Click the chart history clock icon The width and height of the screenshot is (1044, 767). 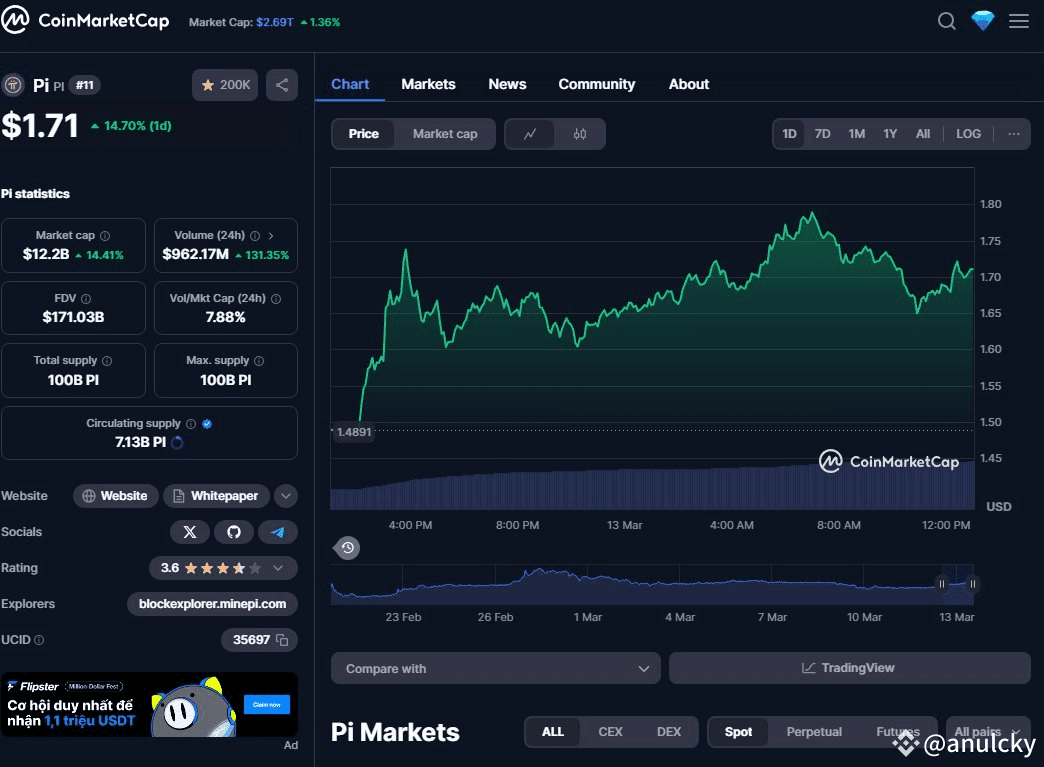pos(348,548)
